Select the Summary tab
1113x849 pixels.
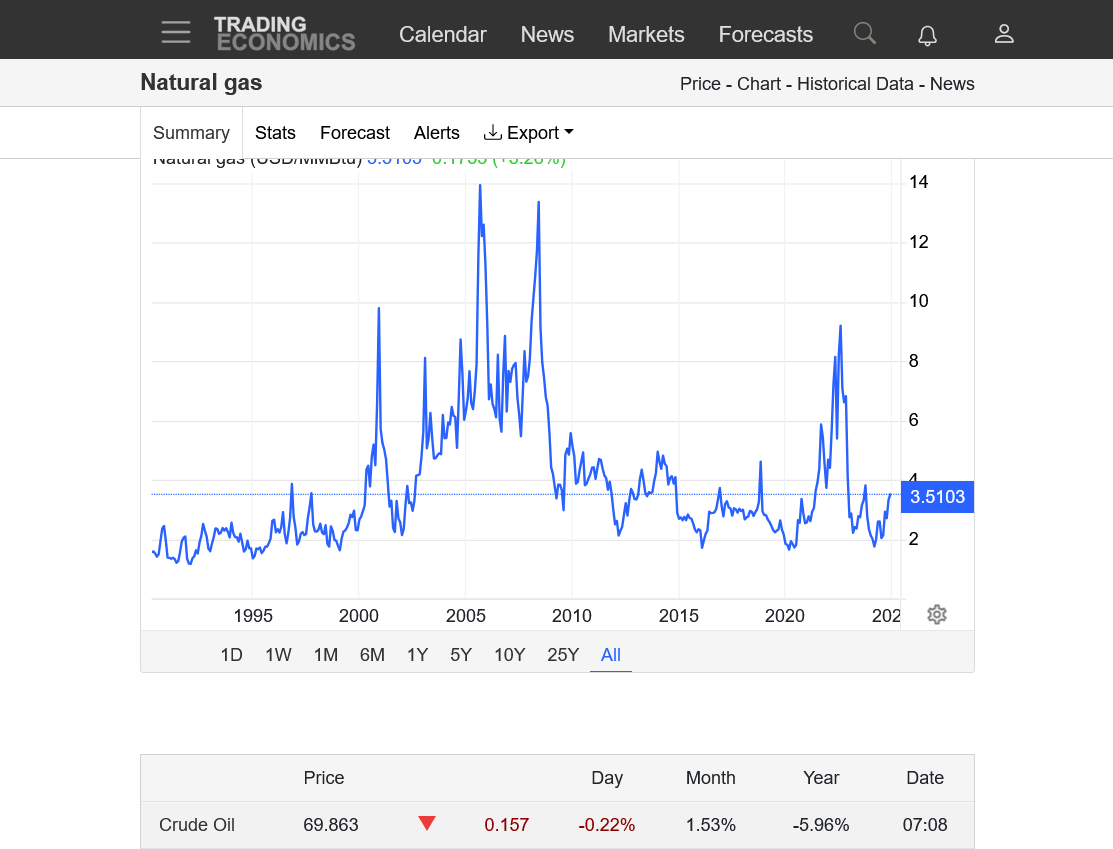(192, 133)
